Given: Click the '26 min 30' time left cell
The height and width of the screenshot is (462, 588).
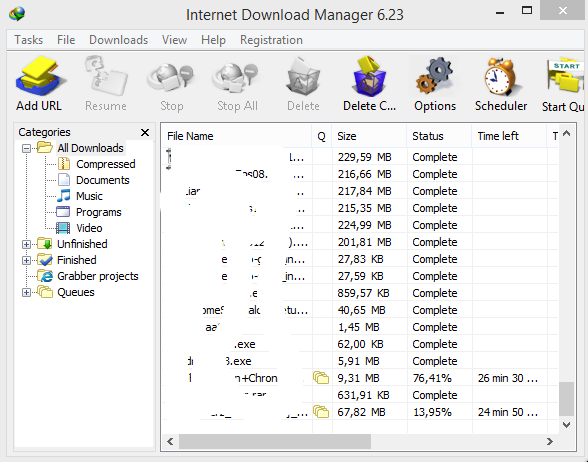Looking at the screenshot, I should coord(508,378).
